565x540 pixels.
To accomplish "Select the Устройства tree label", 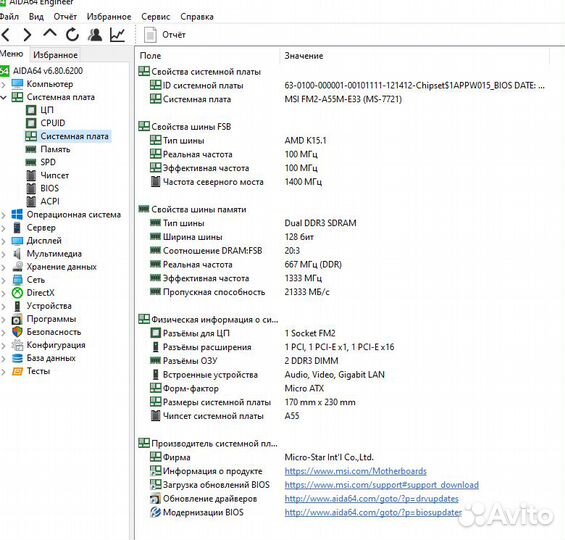I will coord(49,306).
